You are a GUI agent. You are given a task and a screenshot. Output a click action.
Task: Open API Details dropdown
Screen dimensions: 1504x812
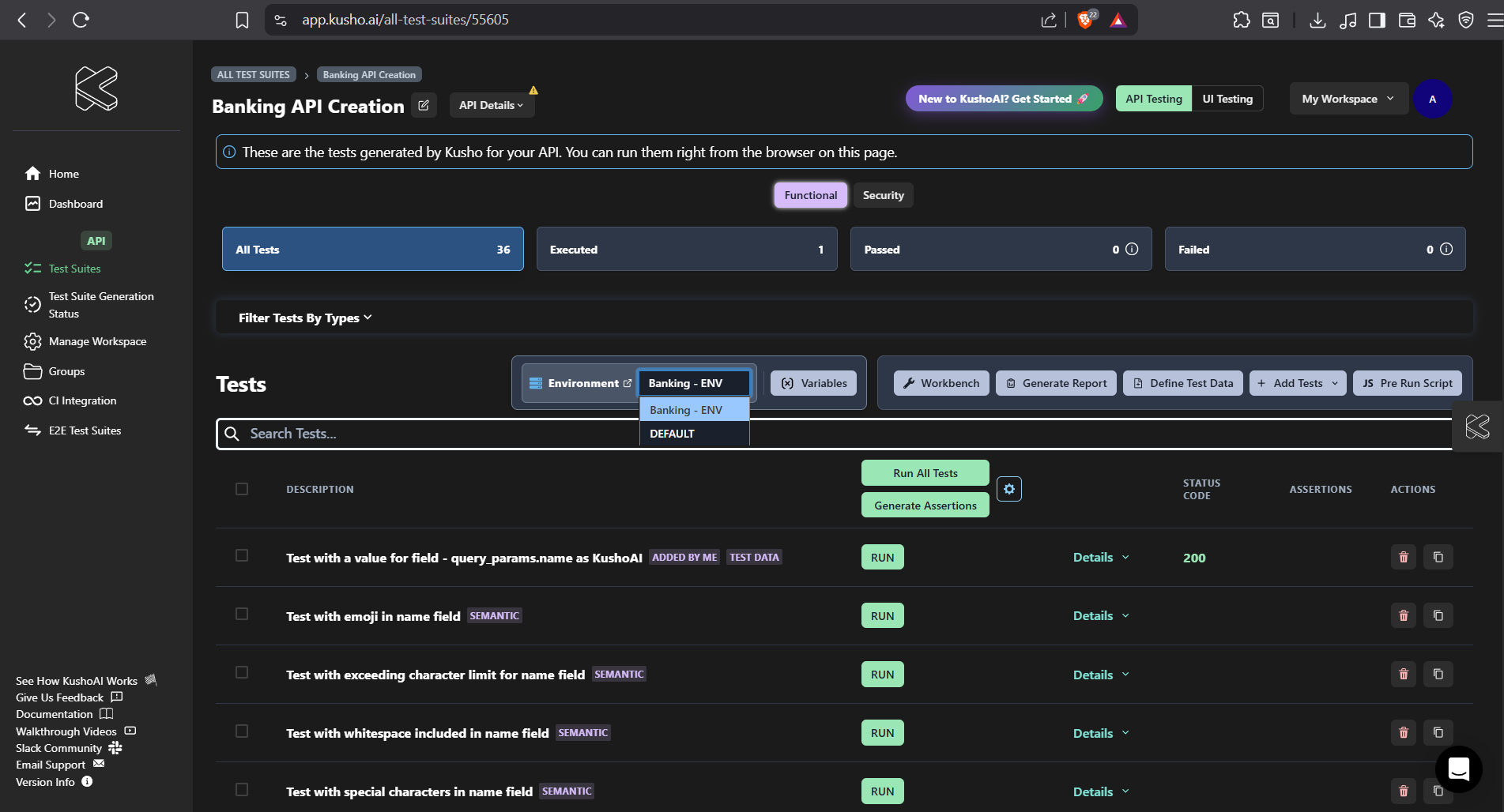492,105
